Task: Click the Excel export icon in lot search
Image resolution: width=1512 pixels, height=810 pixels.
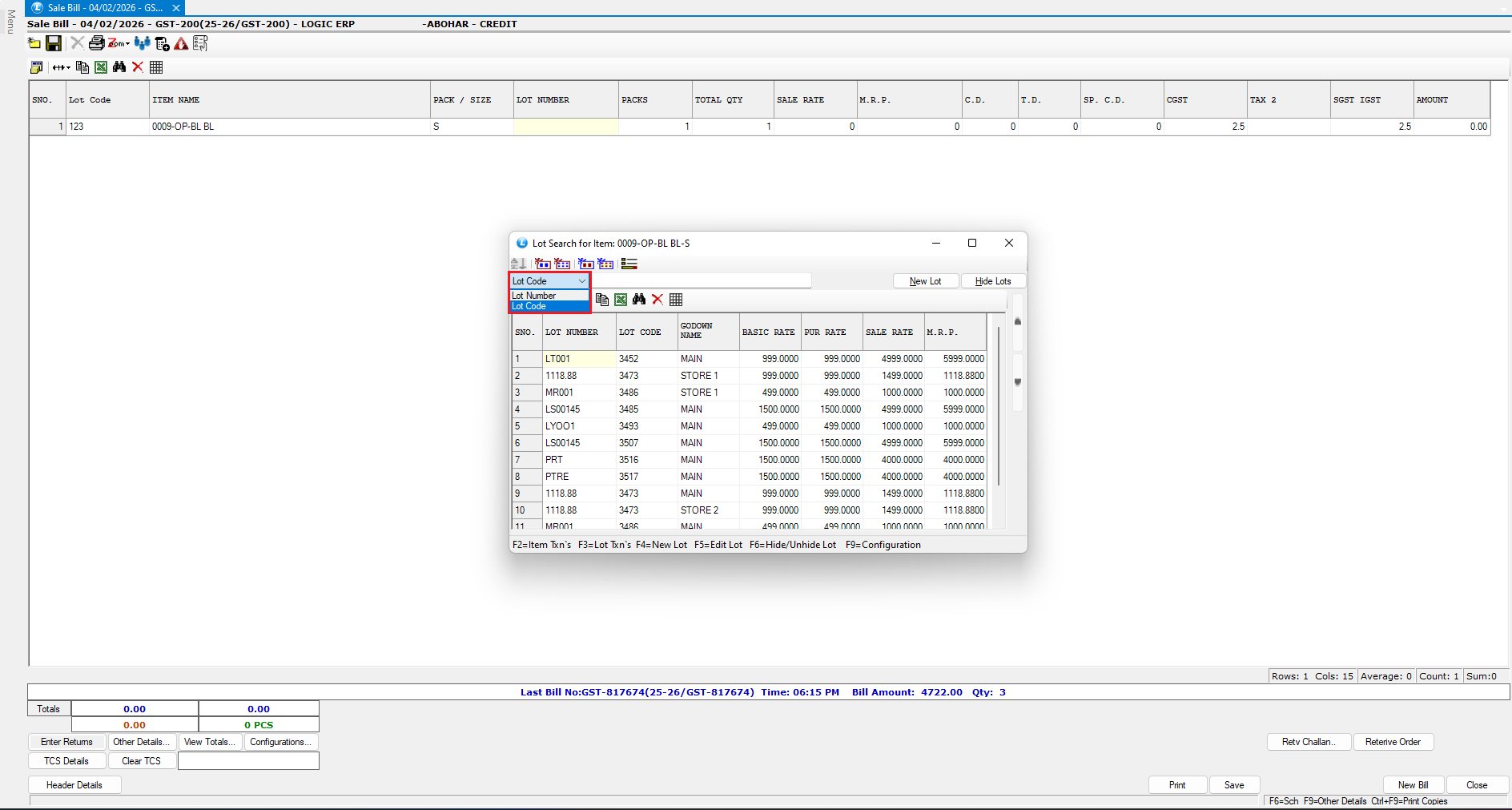Action: click(621, 300)
